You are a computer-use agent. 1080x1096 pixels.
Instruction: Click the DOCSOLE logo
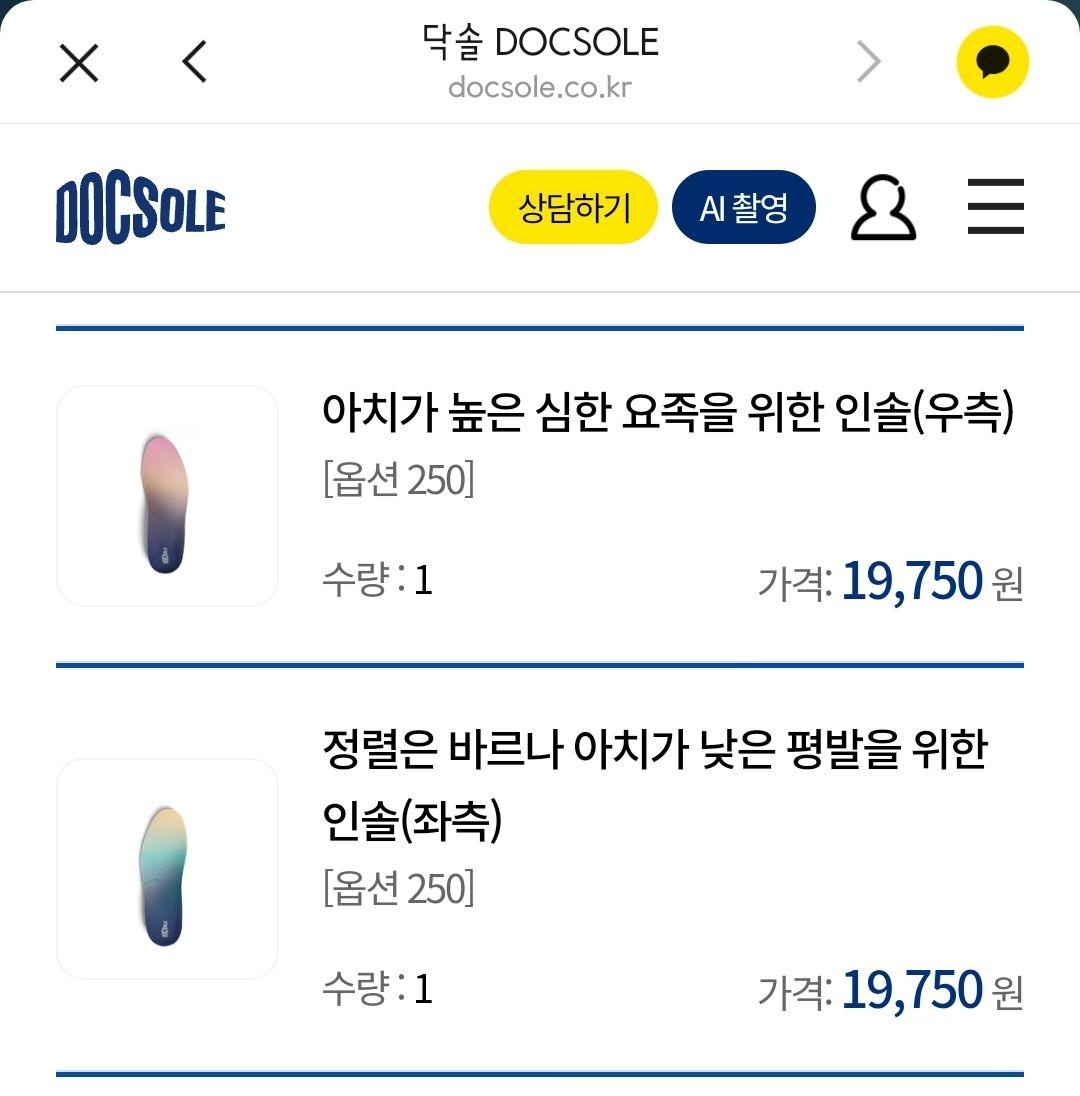point(141,208)
